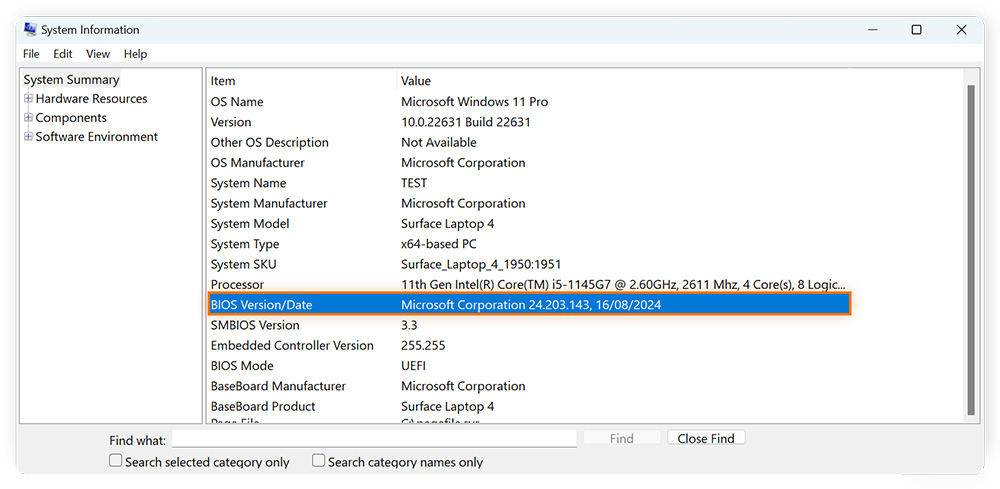This screenshot has width=1000, height=489.
Task: Select the Other OS Description row
Action: 529,143
